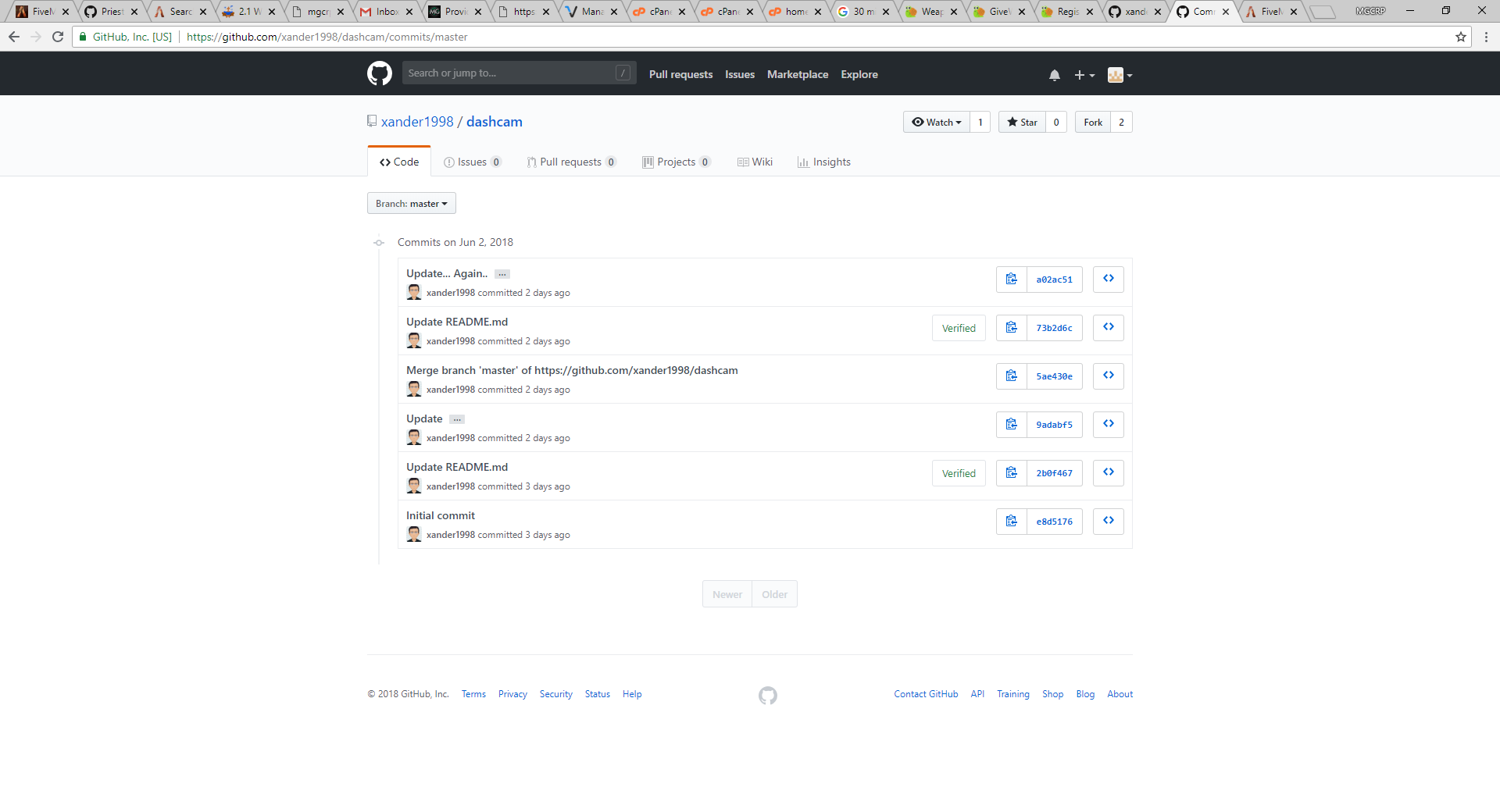Open avatar of the a02ac51 commit author
1500x812 pixels.
[x=414, y=293]
